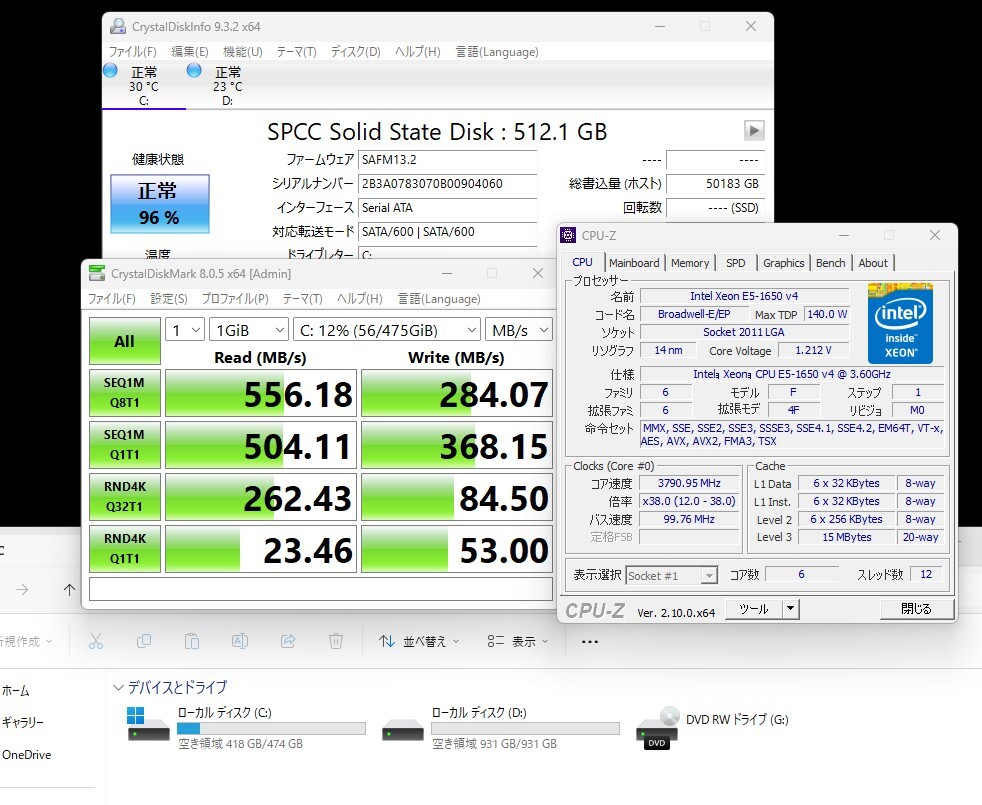Screen dimensions: 982x805
Task: Click the CrystalDiskMark comment input field
Action: click(x=321, y=589)
